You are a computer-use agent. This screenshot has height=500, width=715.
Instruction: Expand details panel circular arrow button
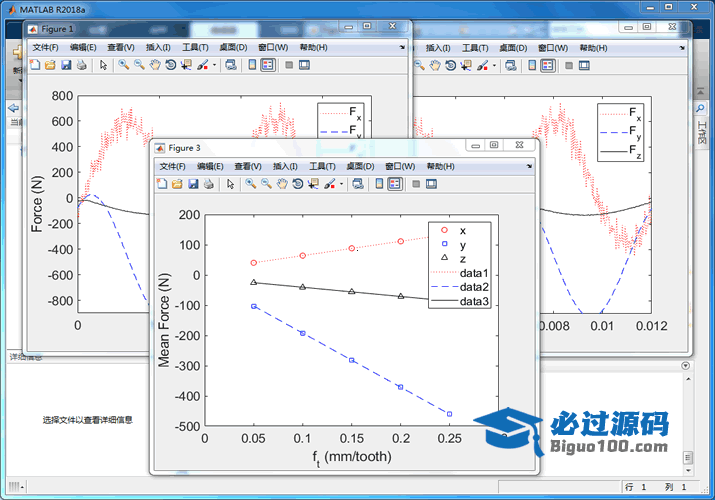[x=685, y=366]
